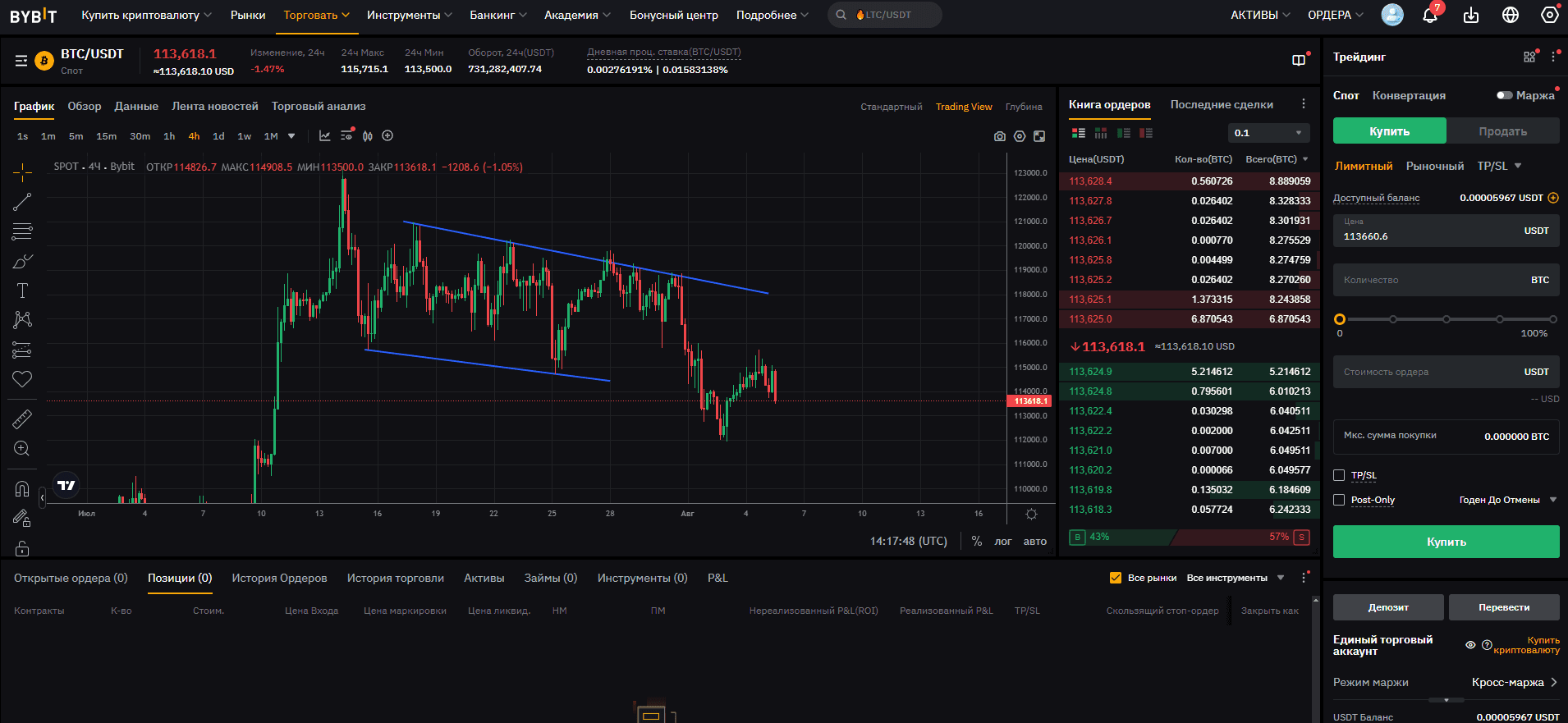1568x723 pixels.
Task: Expand the ORDERS menu in header
Action: click(x=1336, y=15)
